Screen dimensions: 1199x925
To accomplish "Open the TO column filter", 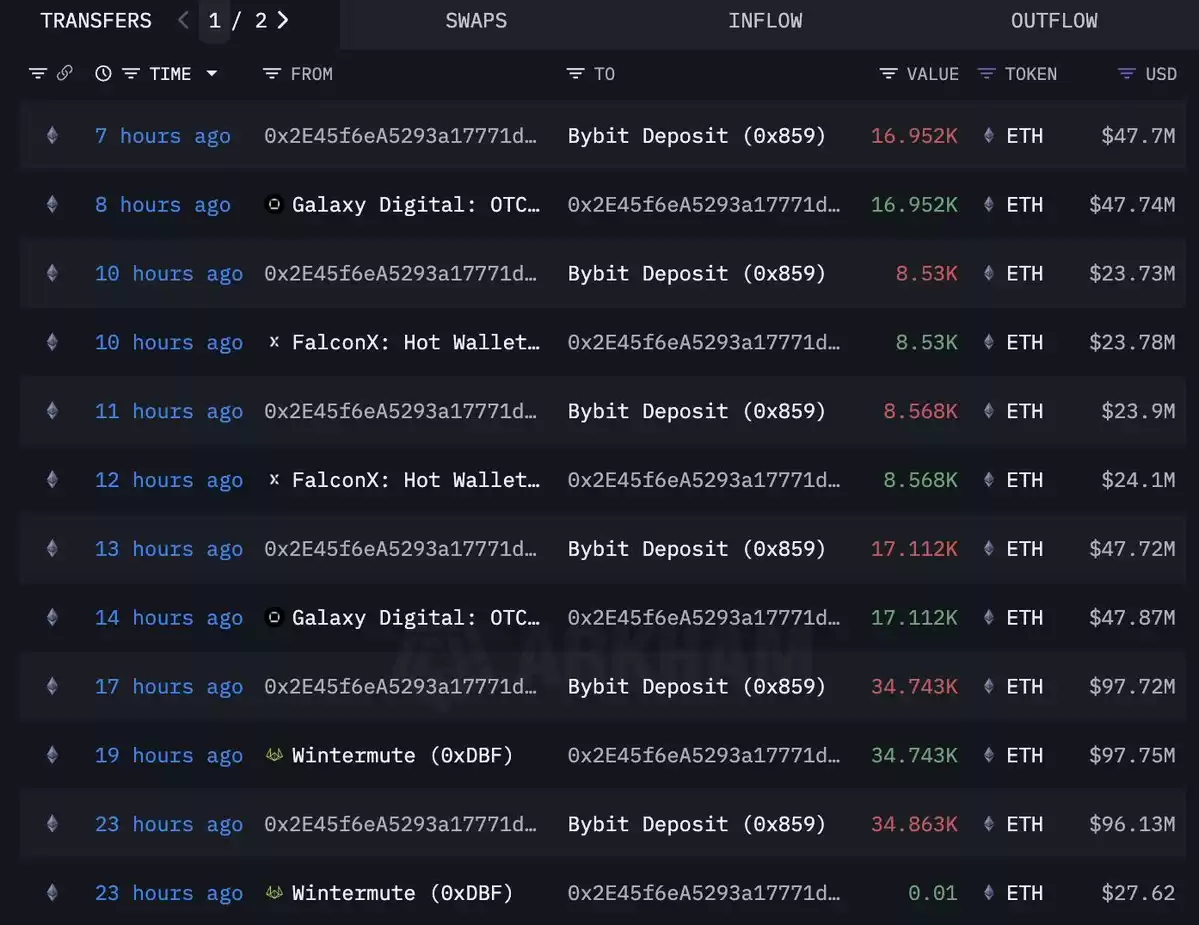I will (575, 73).
